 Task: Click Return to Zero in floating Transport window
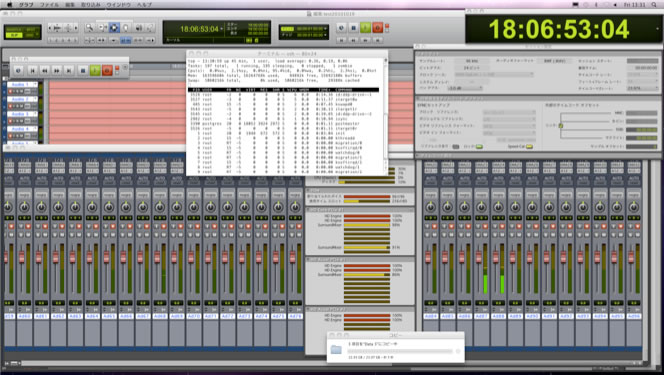pyautogui.click(x=32, y=70)
